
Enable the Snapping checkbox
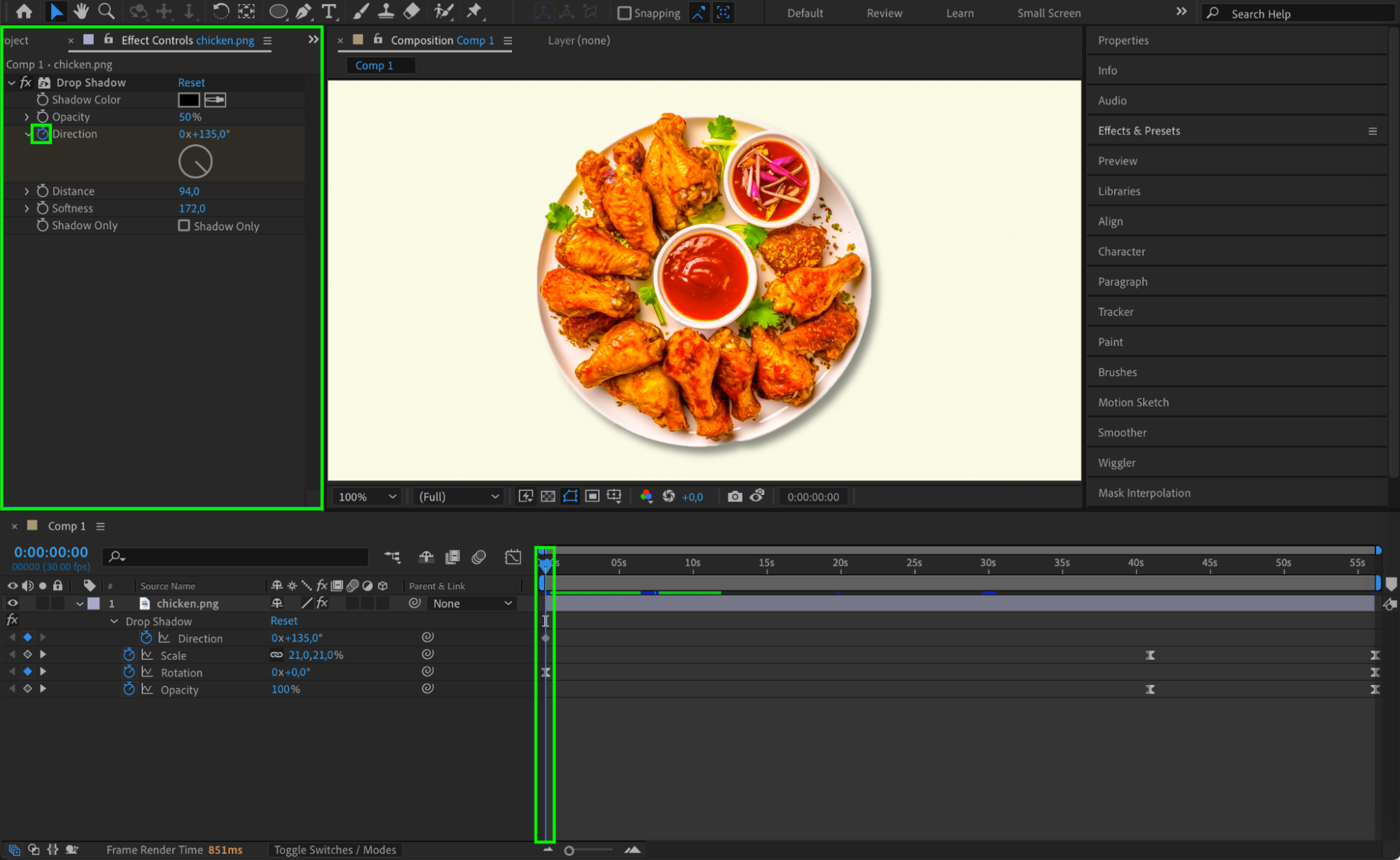pos(624,13)
